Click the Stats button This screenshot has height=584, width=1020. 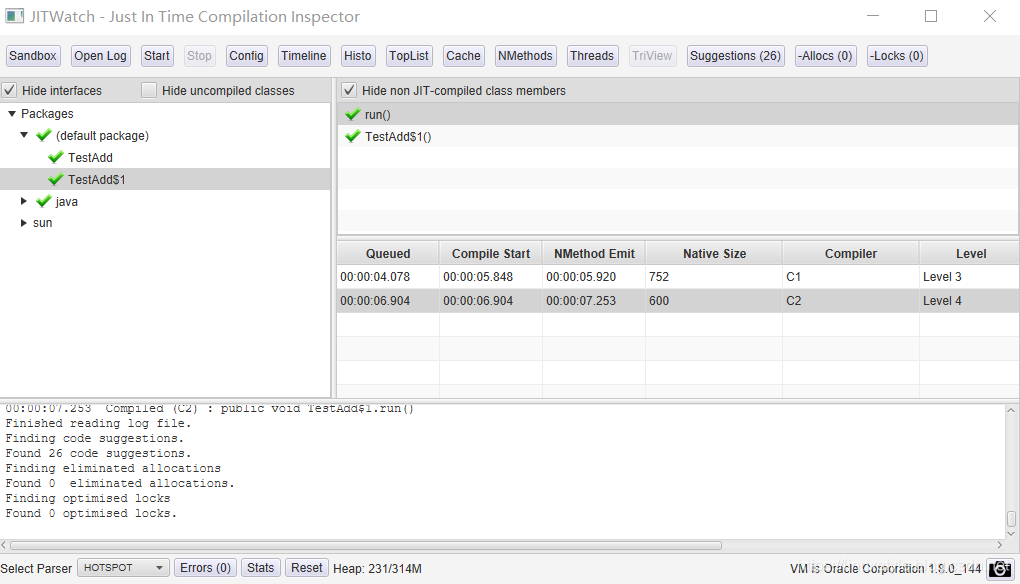point(260,568)
